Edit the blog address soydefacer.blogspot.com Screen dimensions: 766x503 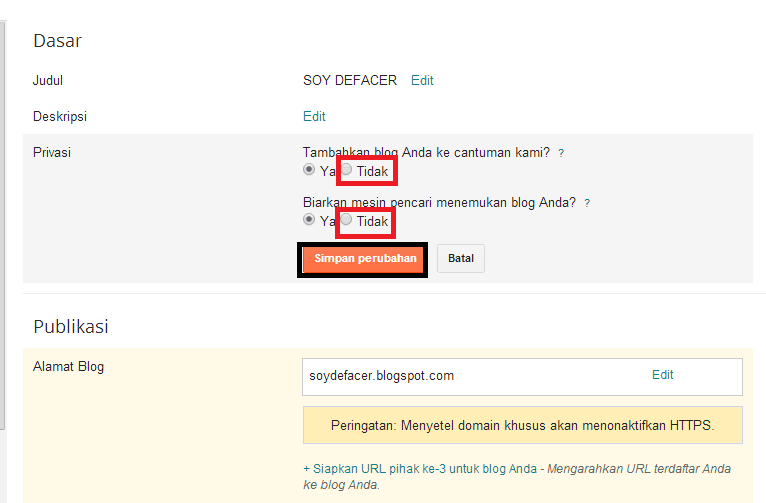point(662,375)
